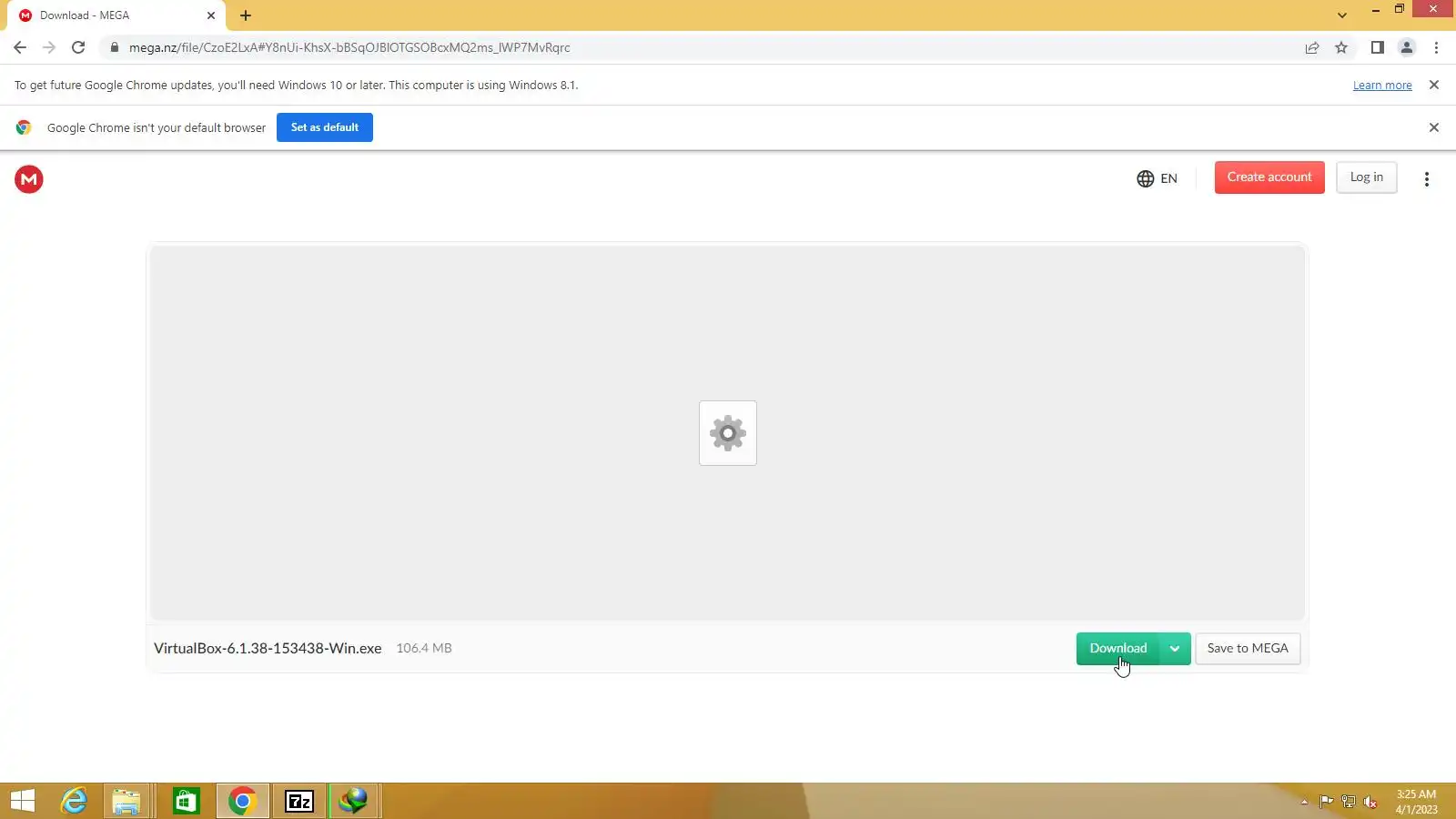Open the tab search chevron
This screenshot has height=819, width=1456.
[x=1342, y=15]
